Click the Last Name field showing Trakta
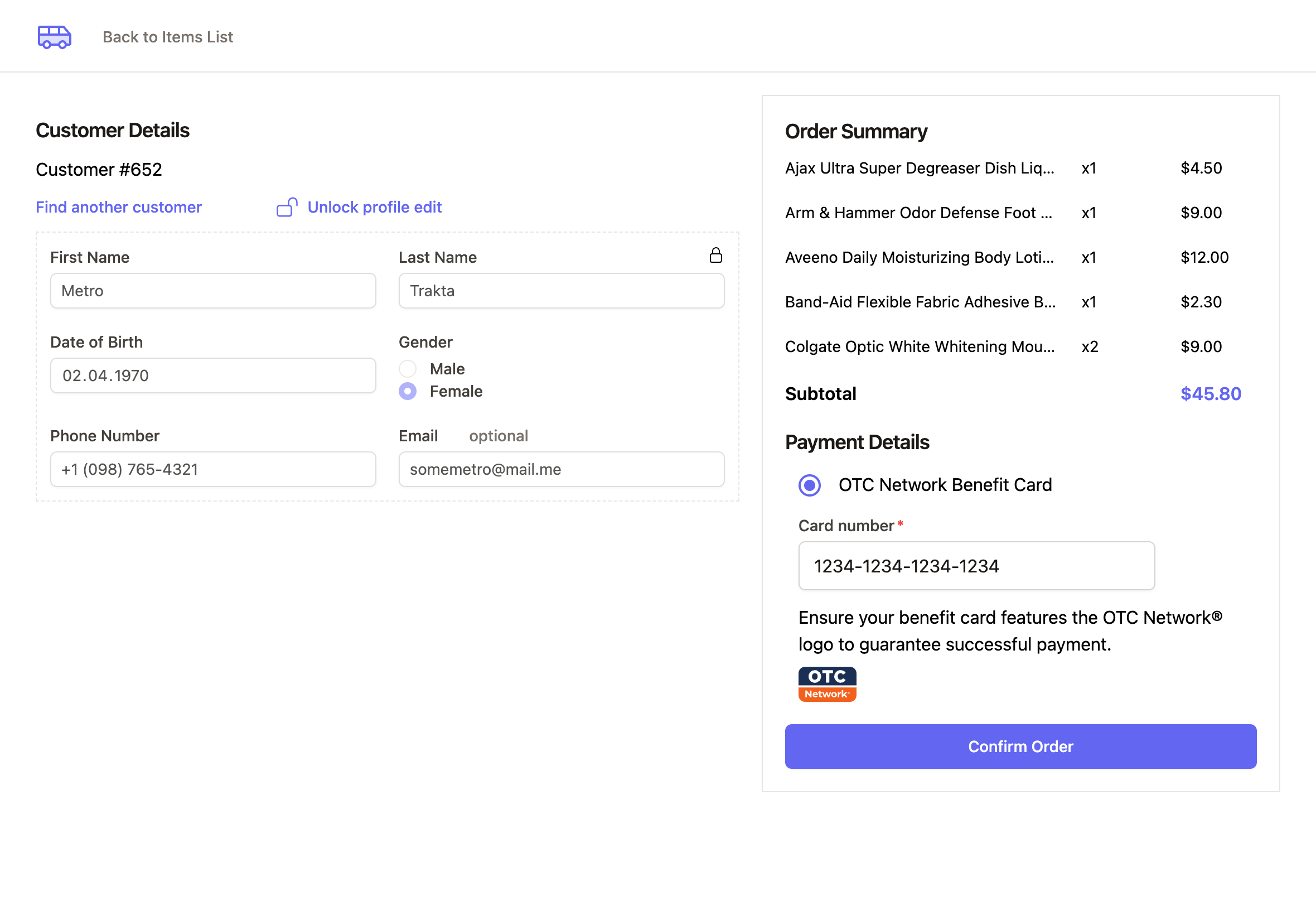 [x=561, y=291]
